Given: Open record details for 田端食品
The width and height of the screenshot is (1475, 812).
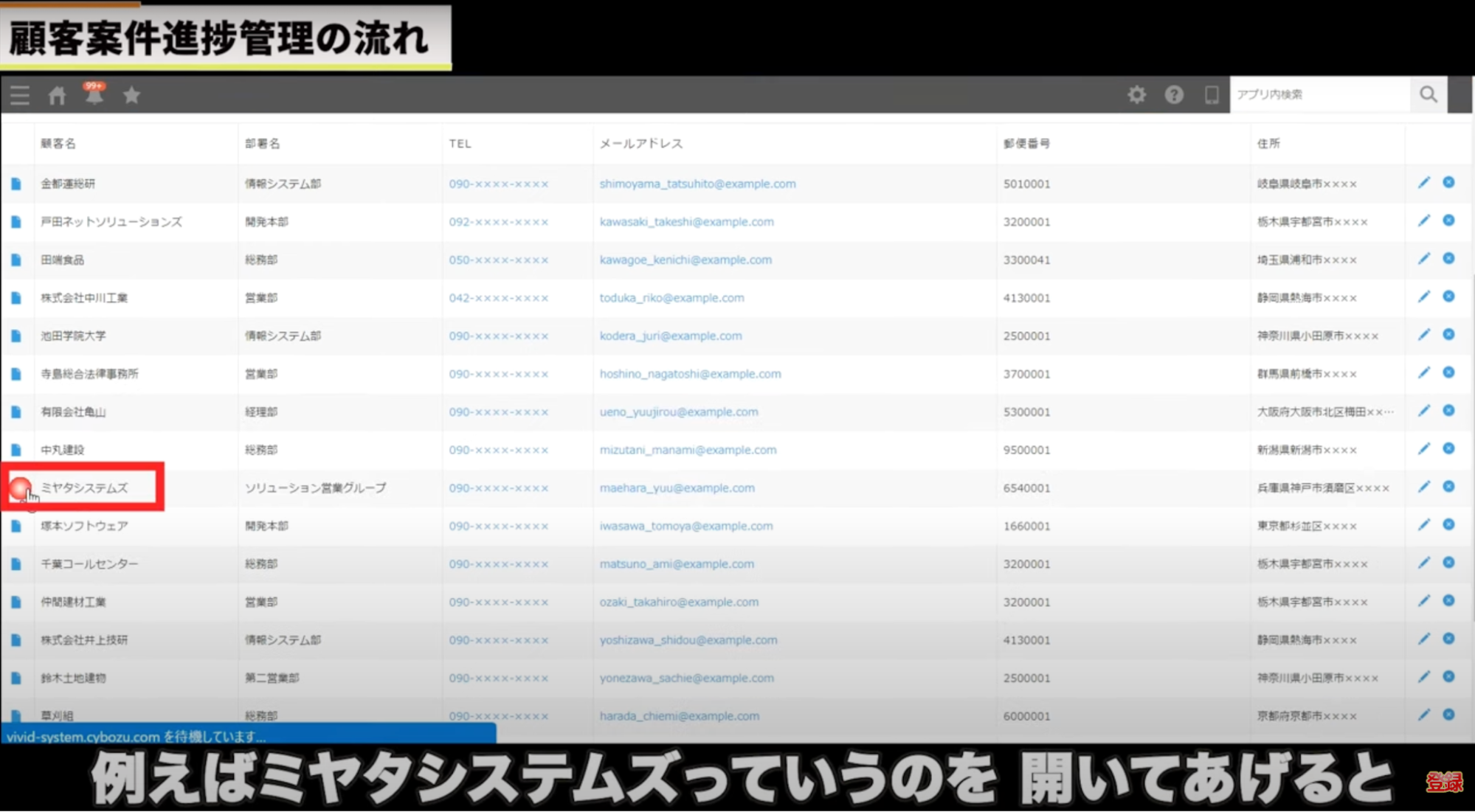Looking at the screenshot, I should [16, 260].
